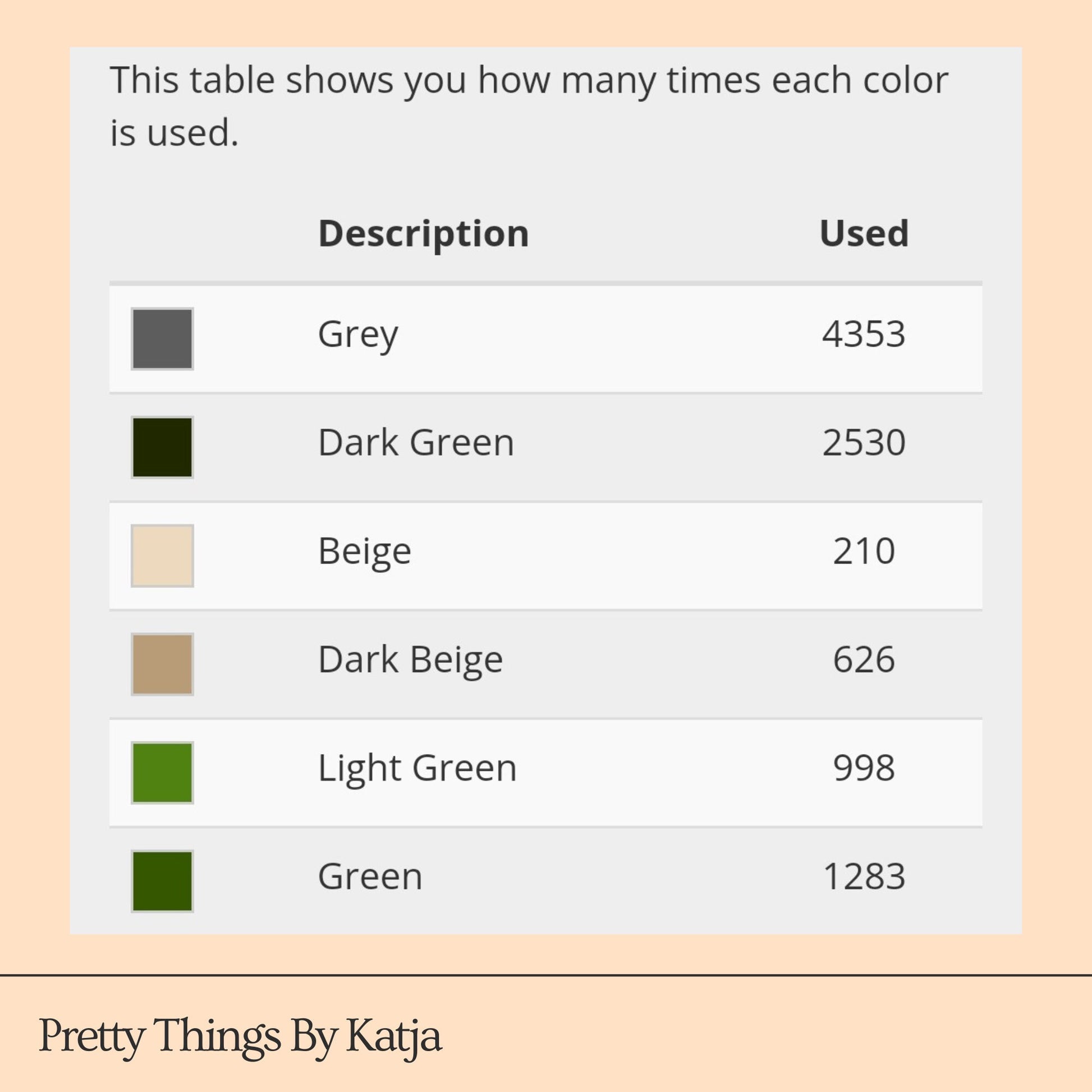Select the Light Green color swatch
This screenshot has height=1092, width=1092.
162,773
